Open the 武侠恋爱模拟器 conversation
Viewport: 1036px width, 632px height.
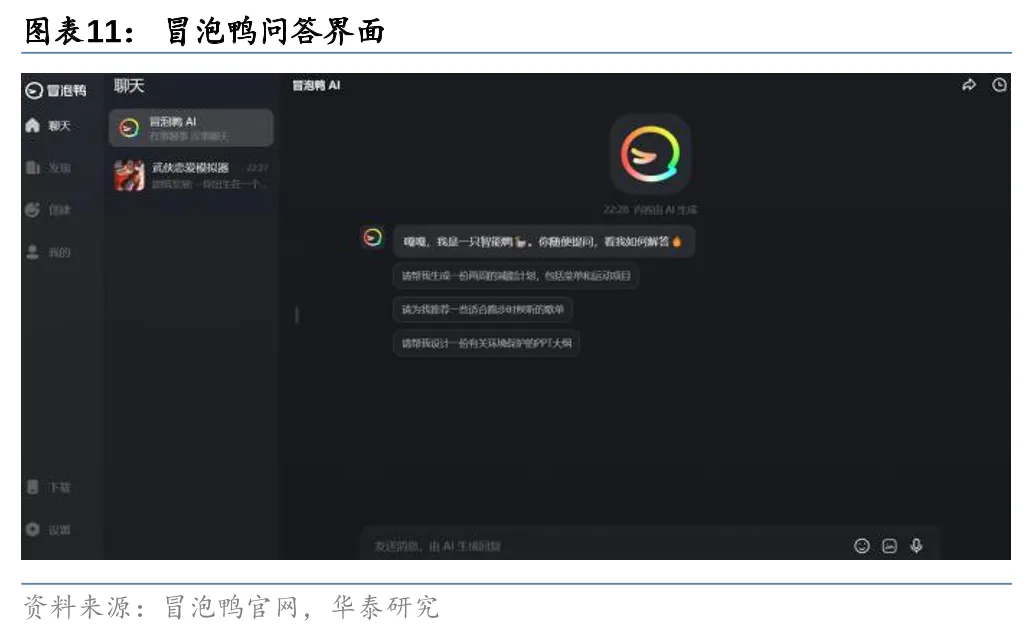[191, 175]
